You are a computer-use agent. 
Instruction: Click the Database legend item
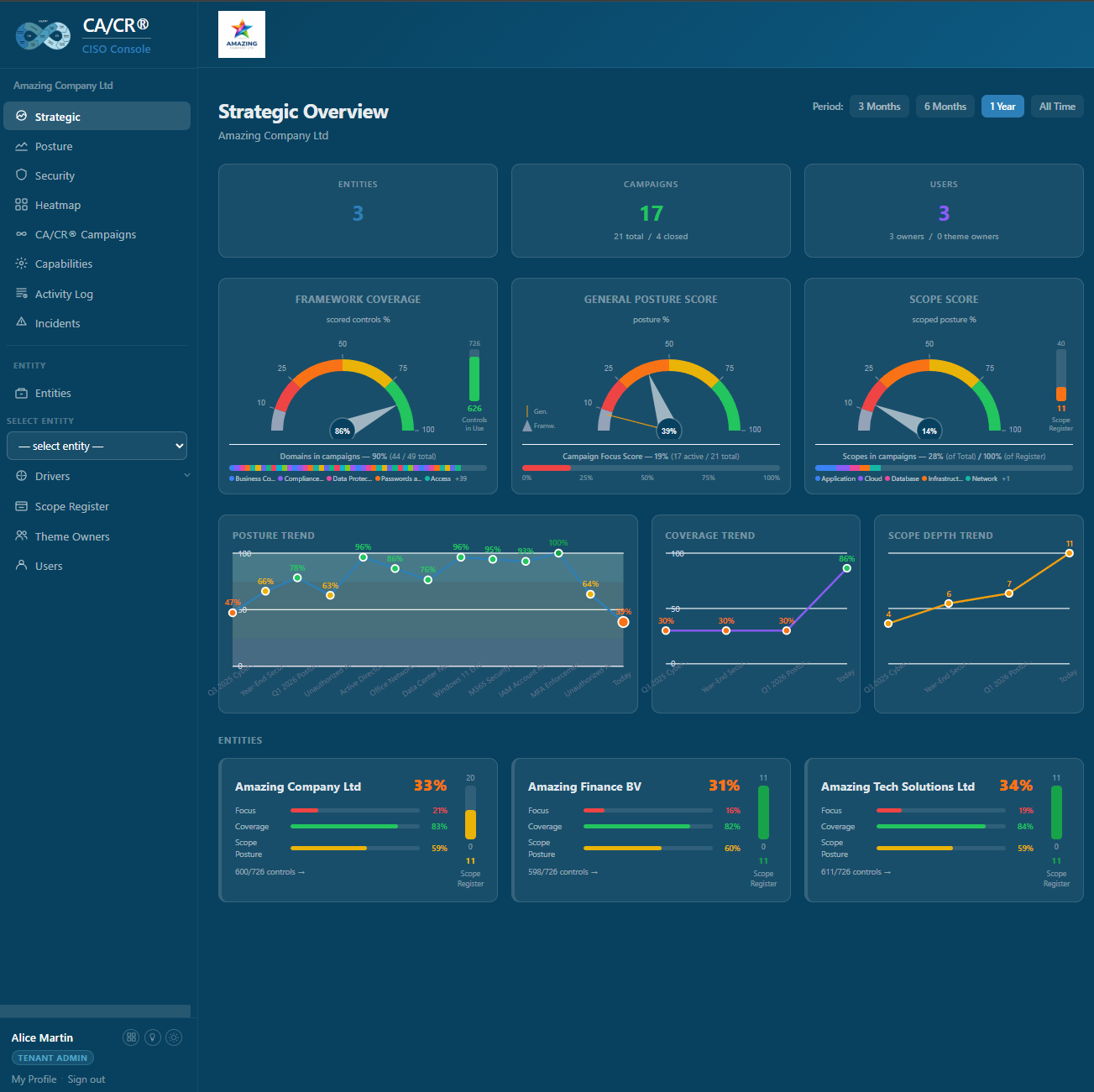902,478
